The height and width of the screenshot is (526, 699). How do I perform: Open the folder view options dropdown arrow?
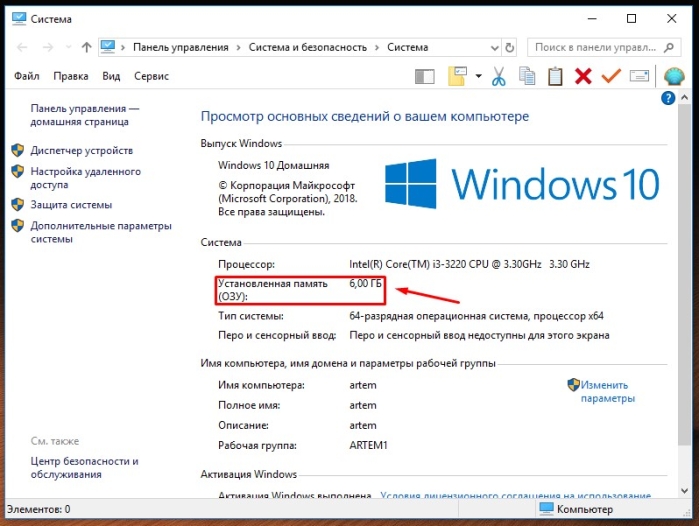pyautogui.click(x=478, y=76)
